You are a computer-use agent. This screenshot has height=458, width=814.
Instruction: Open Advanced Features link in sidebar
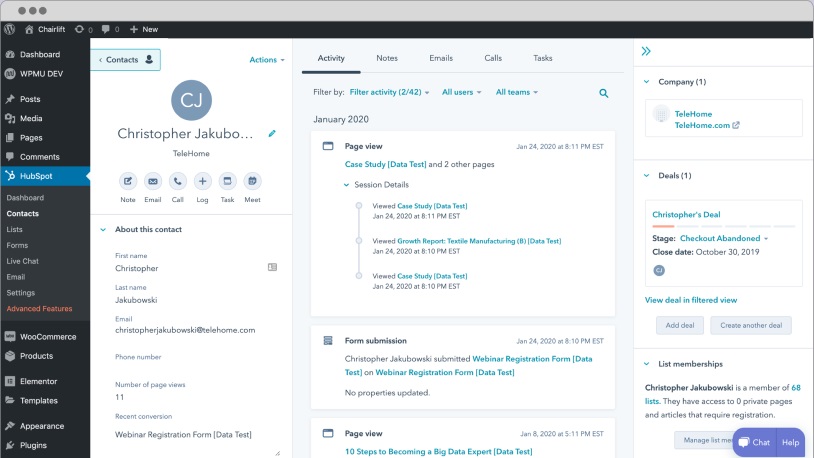point(39,308)
